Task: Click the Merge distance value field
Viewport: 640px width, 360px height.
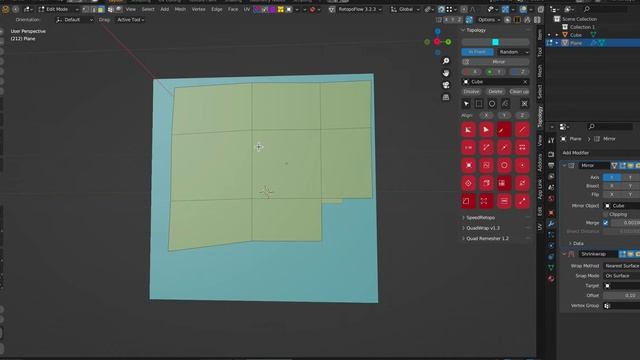Action: pyautogui.click(x=625, y=223)
